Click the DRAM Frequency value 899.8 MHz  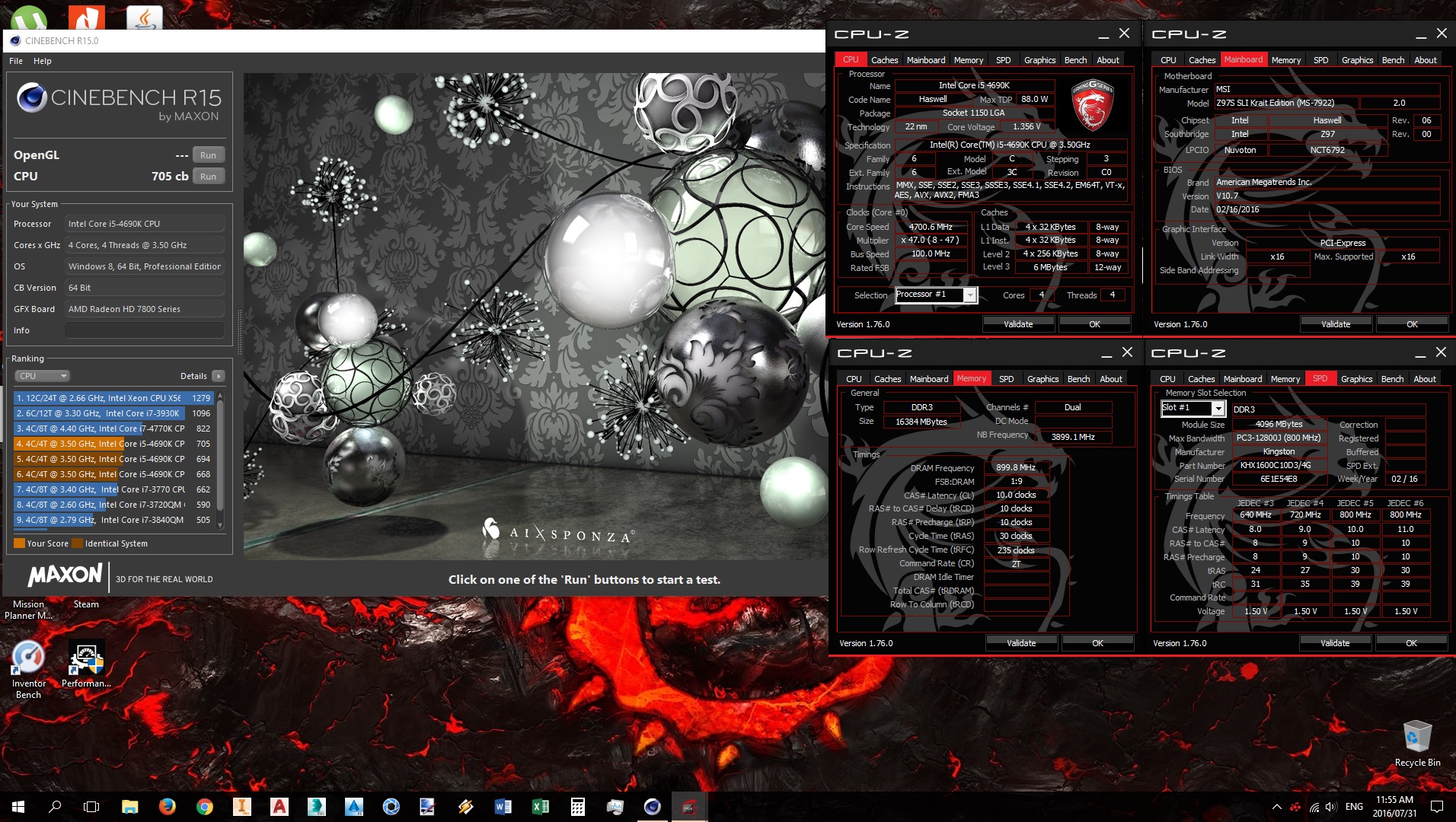coord(1016,467)
